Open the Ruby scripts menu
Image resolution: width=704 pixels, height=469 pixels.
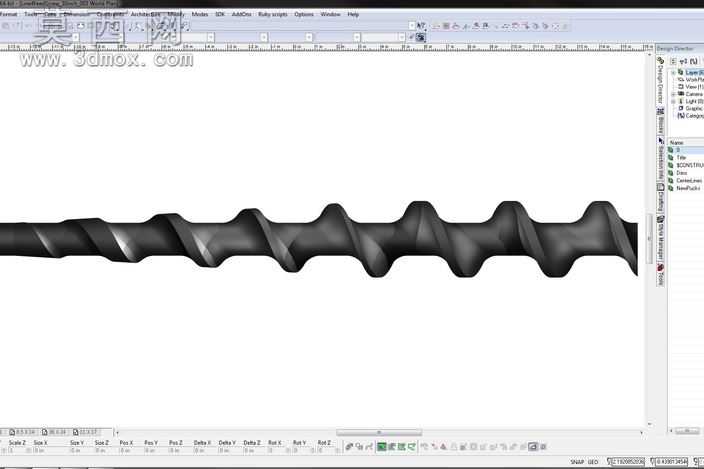(273, 14)
